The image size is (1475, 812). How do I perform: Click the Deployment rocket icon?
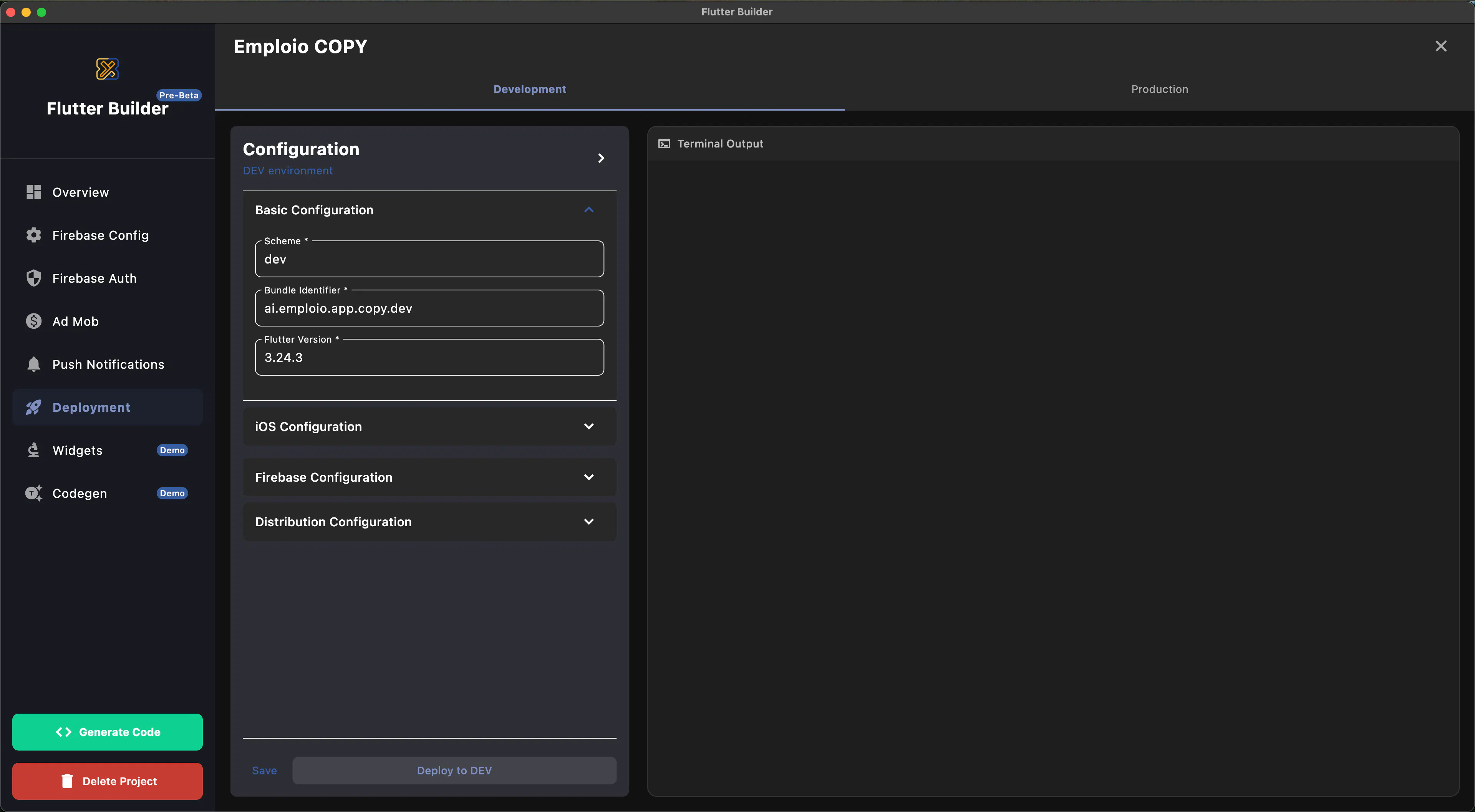coord(34,407)
